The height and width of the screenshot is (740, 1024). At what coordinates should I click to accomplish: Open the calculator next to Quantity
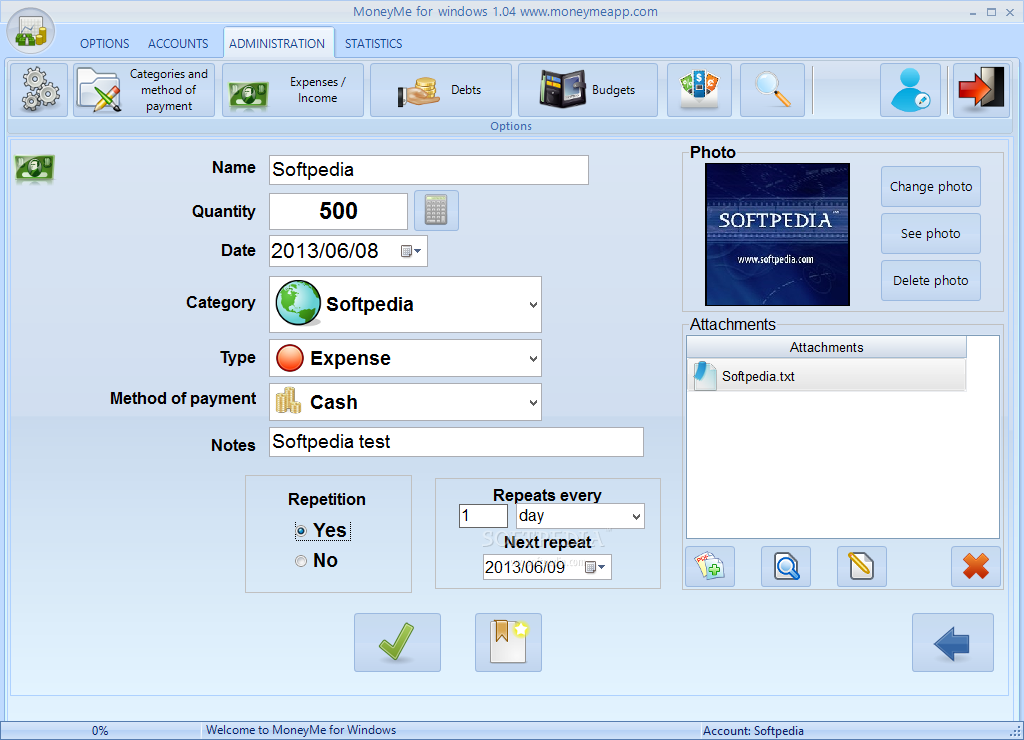[x=436, y=211]
